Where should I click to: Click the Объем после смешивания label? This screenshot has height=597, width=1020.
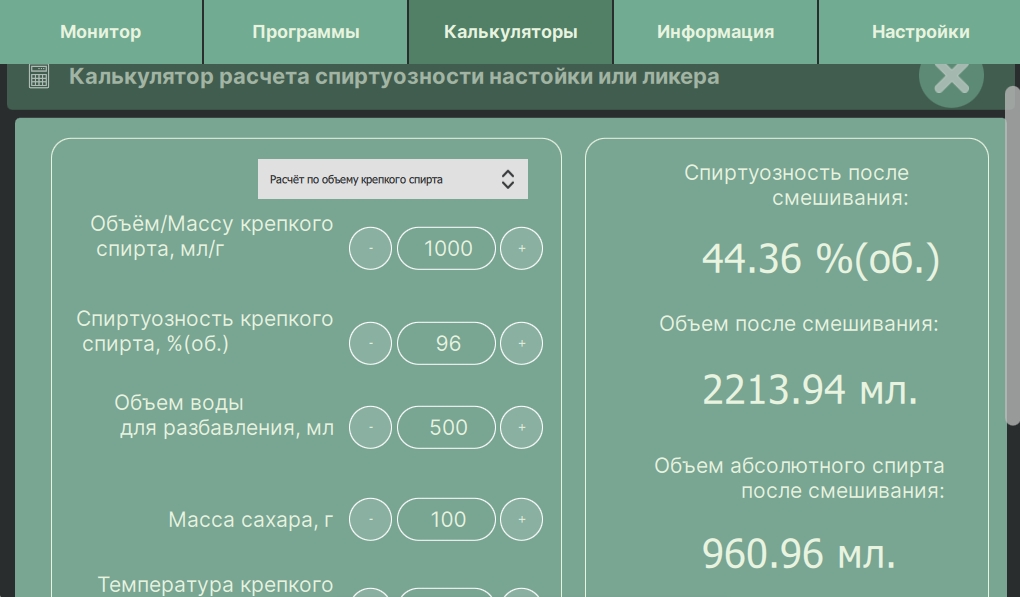tap(799, 324)
